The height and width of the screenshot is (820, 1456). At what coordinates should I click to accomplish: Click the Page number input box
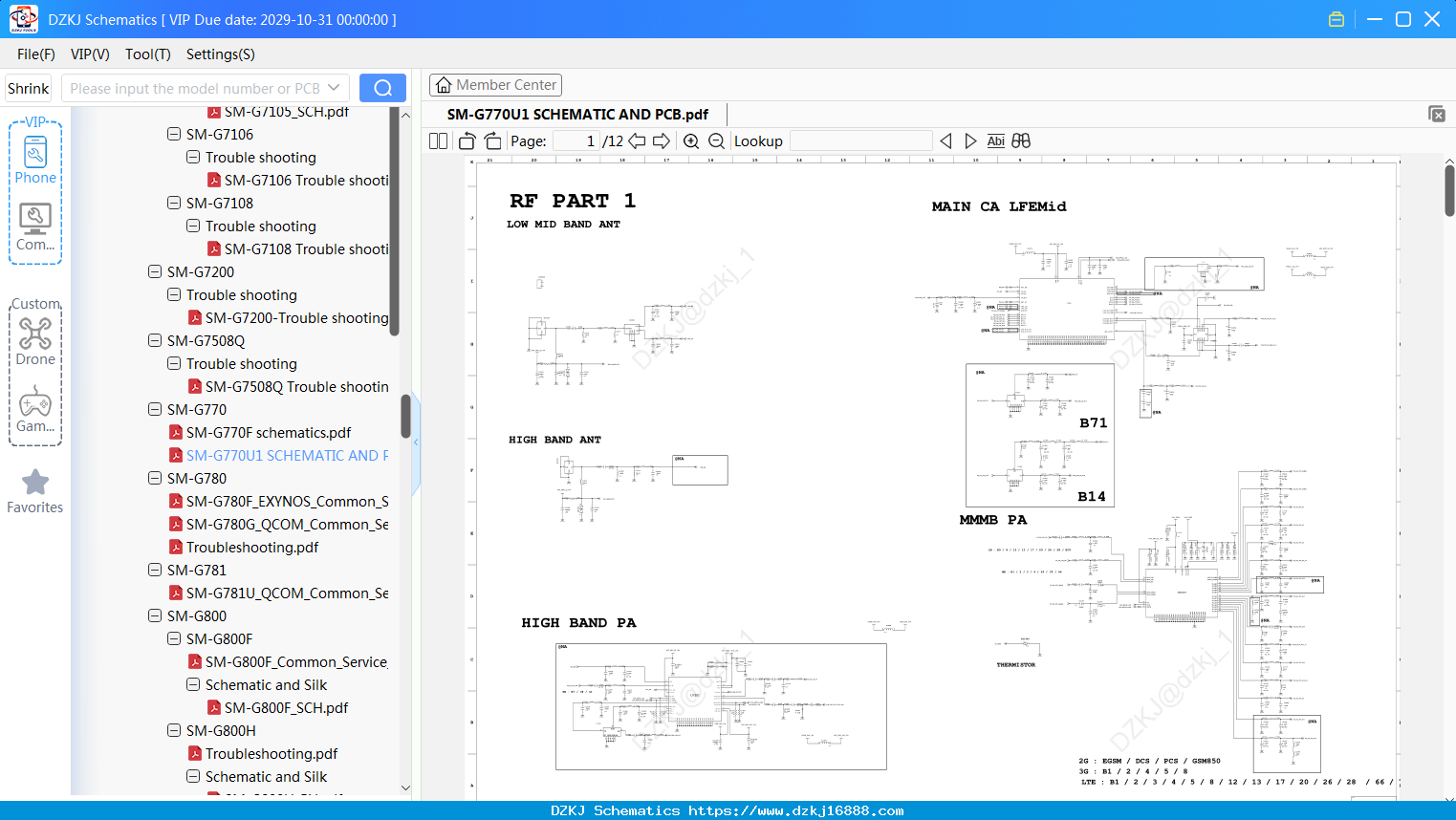(x=576, y=141)
